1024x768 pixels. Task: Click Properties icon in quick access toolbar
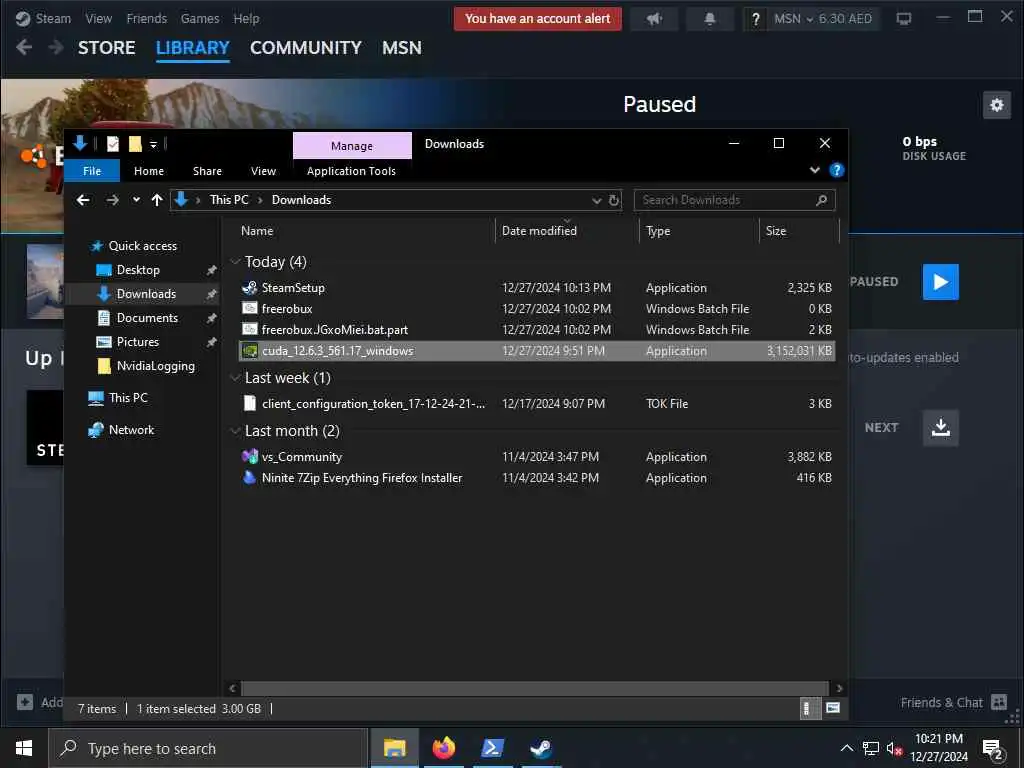tap(113, 144)
